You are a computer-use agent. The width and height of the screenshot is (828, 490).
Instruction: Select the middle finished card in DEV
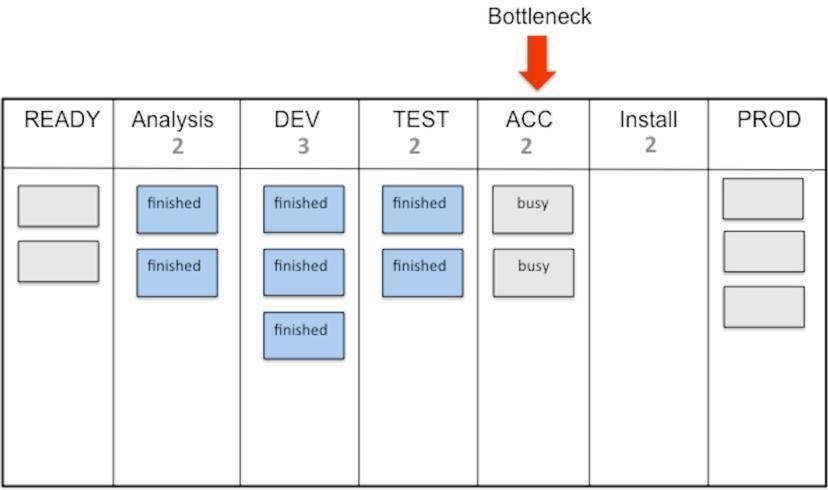coord(304,272)
